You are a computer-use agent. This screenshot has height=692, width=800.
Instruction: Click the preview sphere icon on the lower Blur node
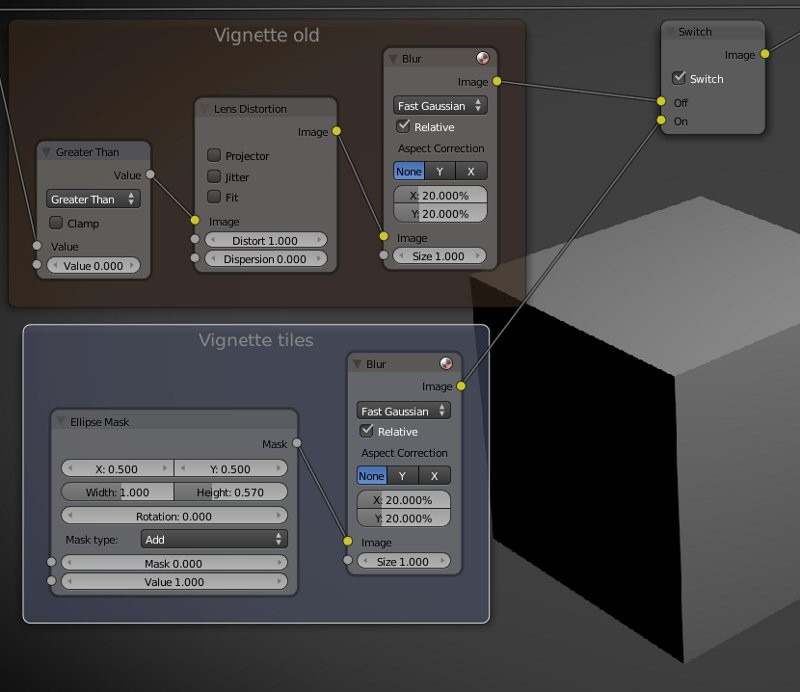tap(448, 363)
